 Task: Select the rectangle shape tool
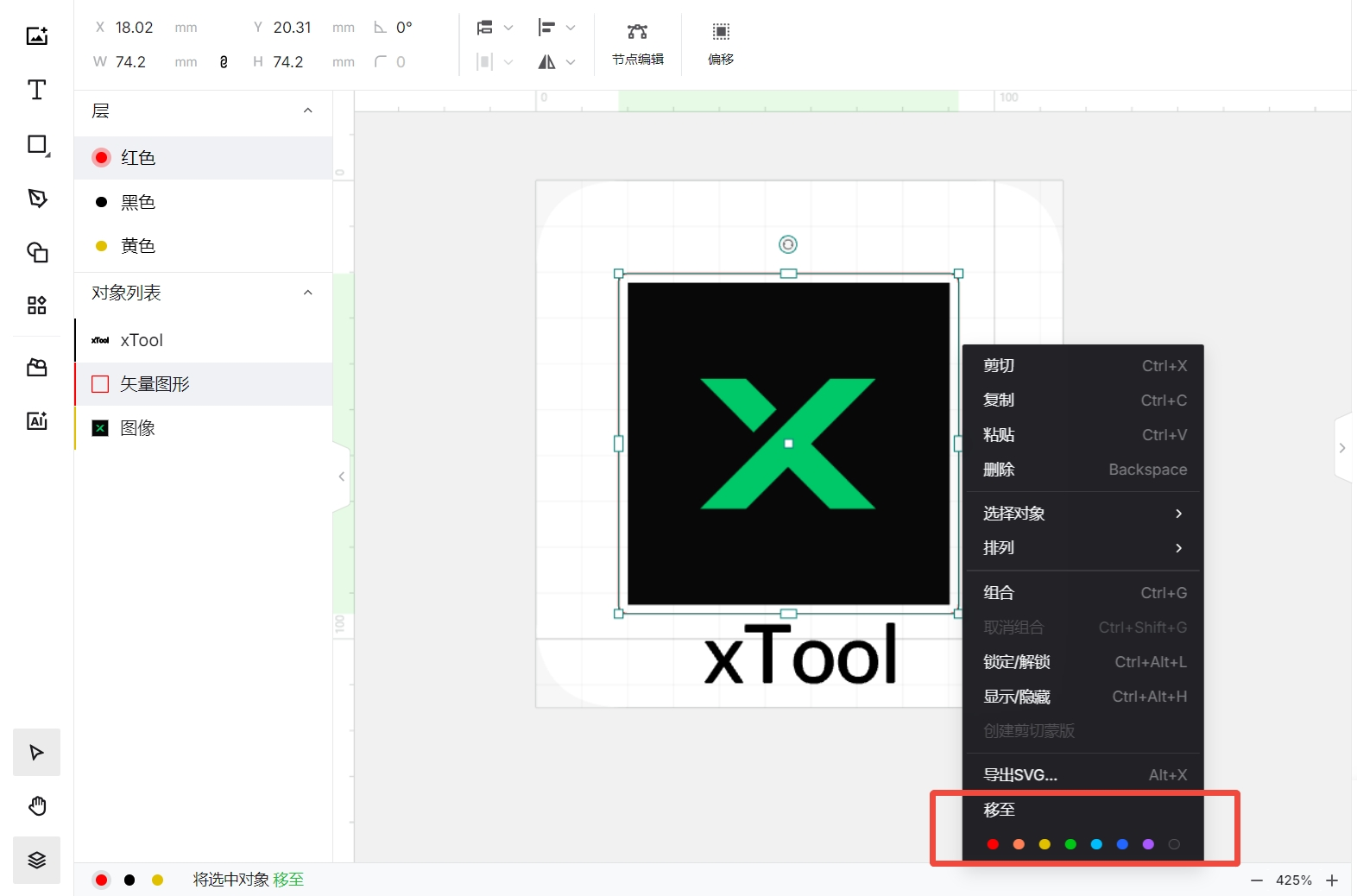37,144
